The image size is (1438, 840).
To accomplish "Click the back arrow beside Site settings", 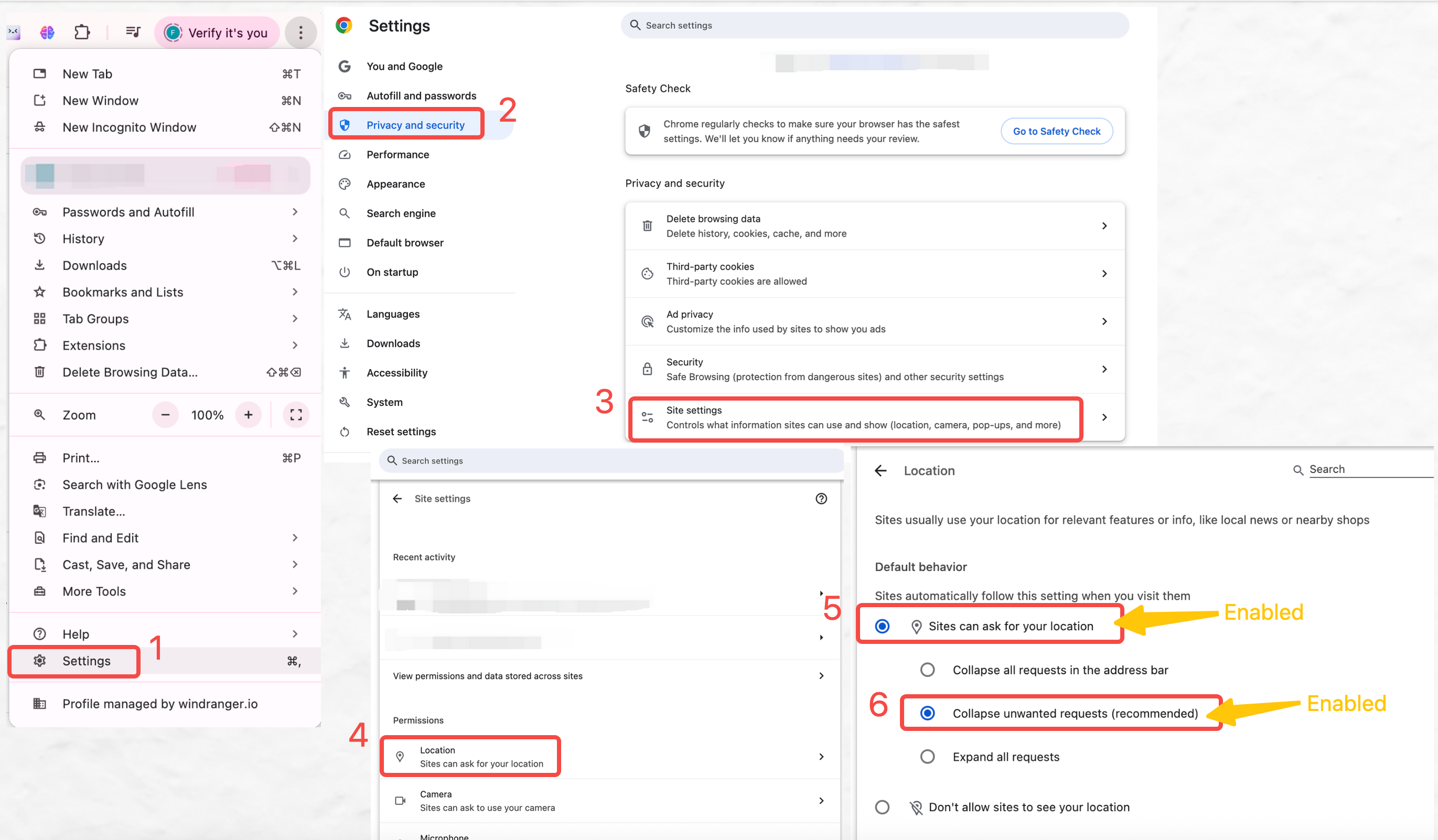I will [397, 499].
